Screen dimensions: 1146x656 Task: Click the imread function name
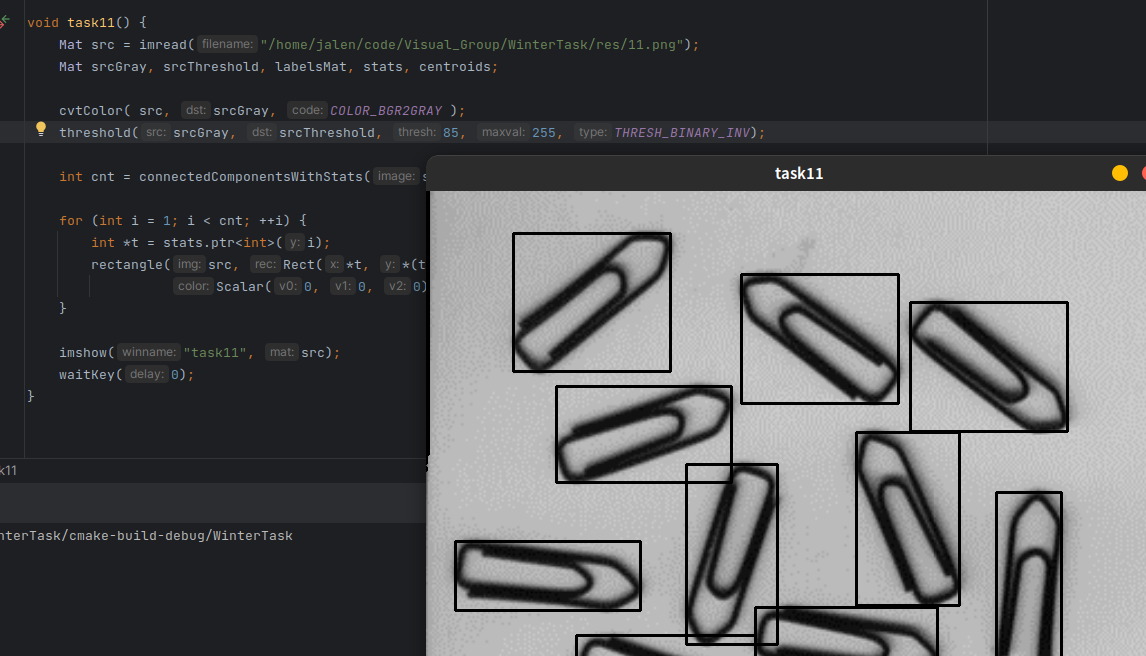tap(164, 45)
